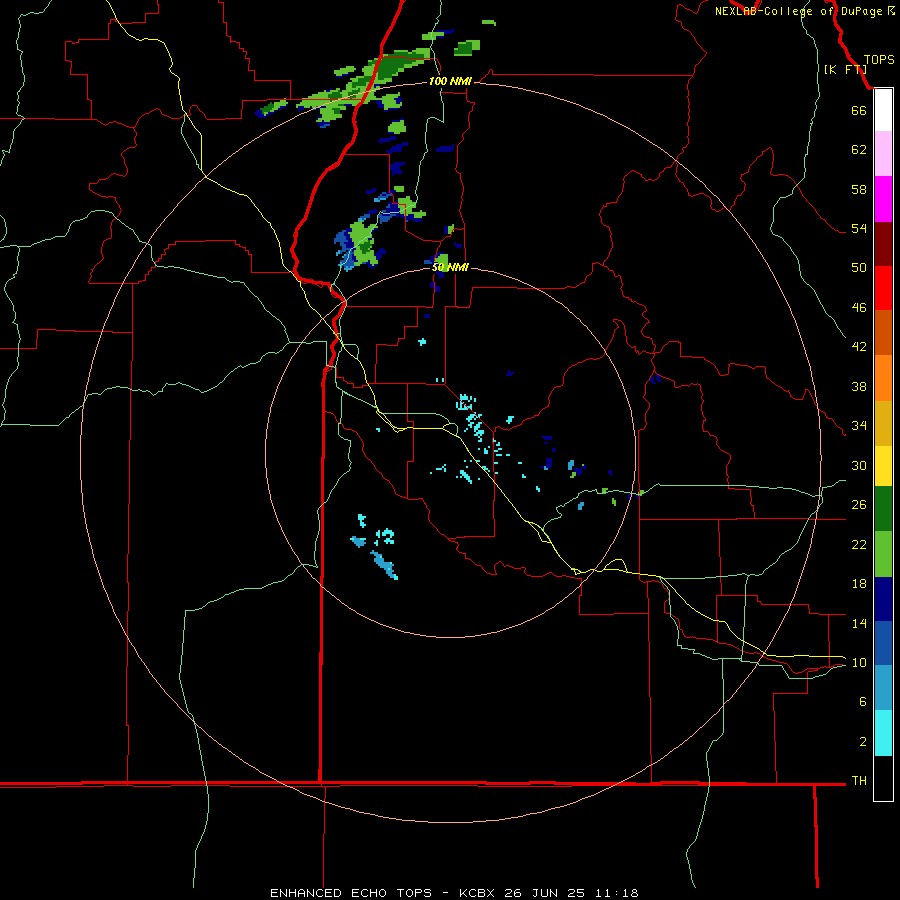This screenshot has height=900, width=900.
Task: Click the dark maroon swatch in the legend
Action: (883, 244)
